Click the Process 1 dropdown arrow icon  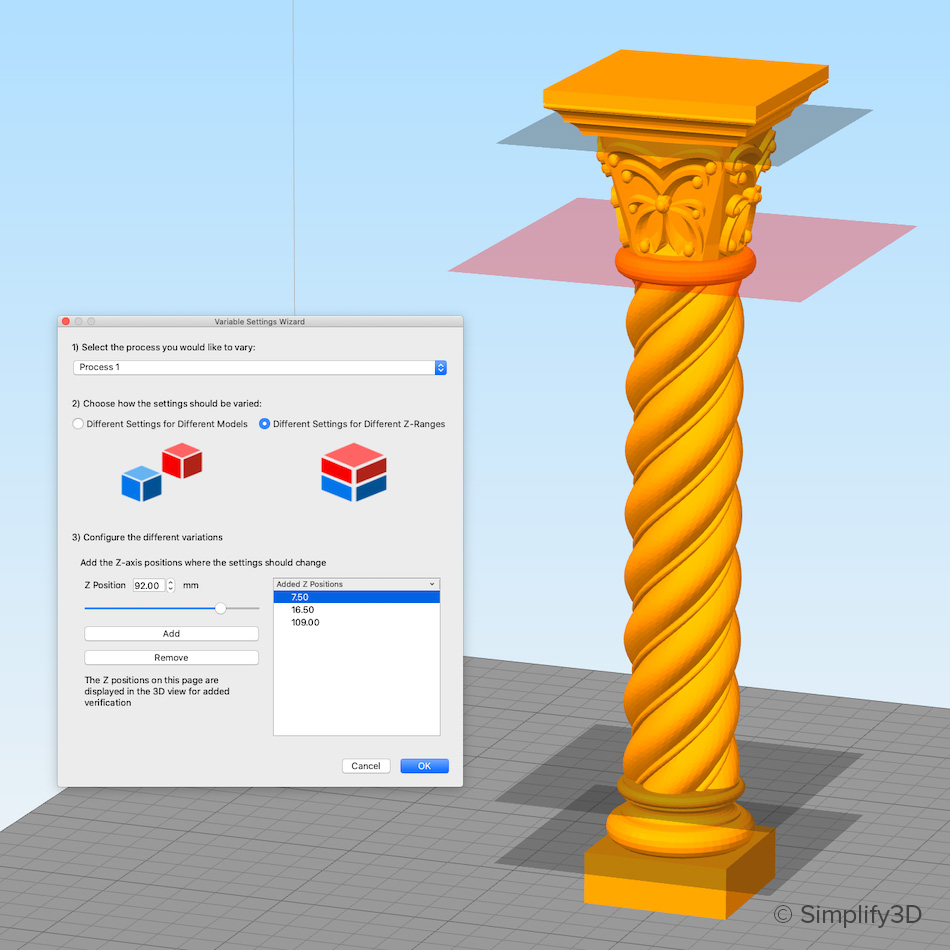[440, 367]
